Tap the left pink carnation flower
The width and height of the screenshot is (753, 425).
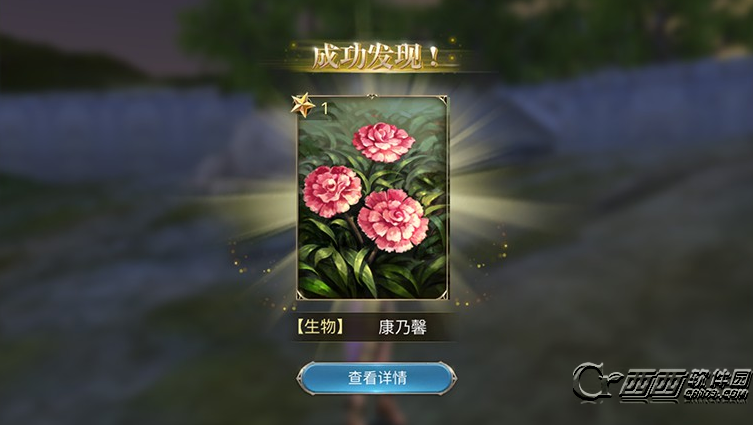(332, 191)
